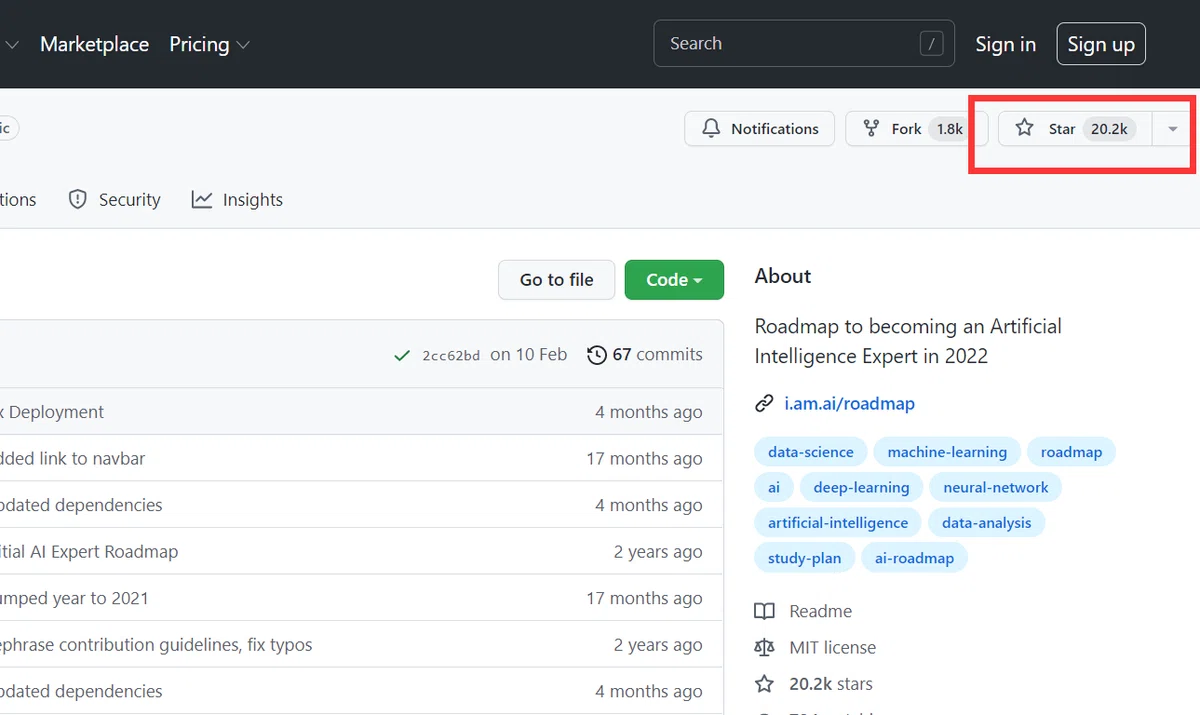Star the repository
Viewport: 1200px width, 715px height.
pos(1075,129)
